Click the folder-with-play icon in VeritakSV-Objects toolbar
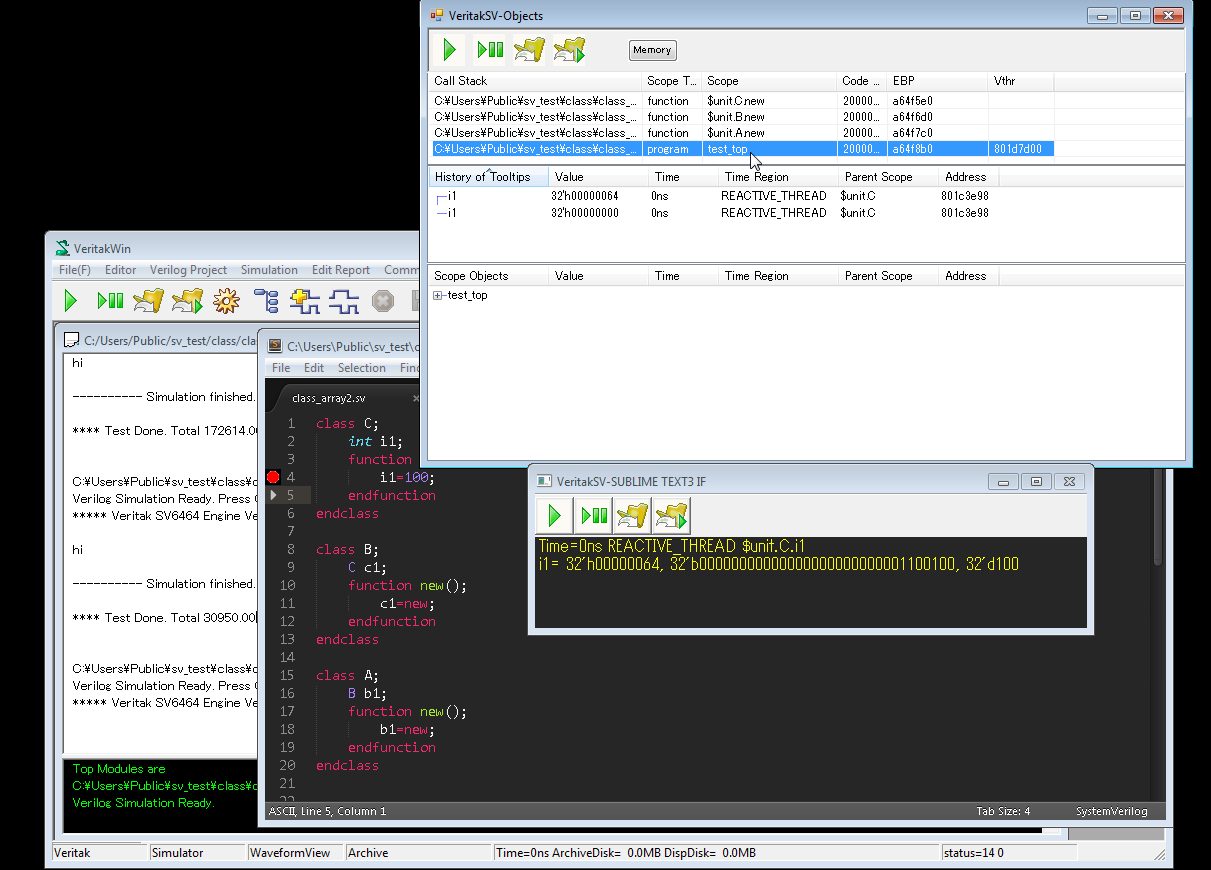This screenshot has width=1211, height=870. pos(570,49)
